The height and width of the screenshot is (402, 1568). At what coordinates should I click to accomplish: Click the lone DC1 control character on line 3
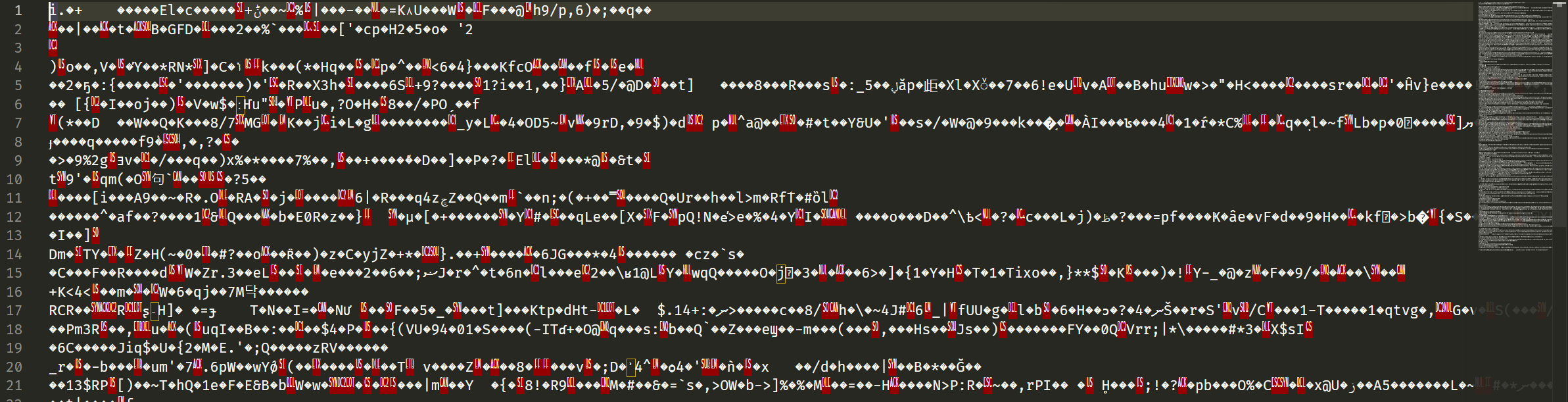53,45
